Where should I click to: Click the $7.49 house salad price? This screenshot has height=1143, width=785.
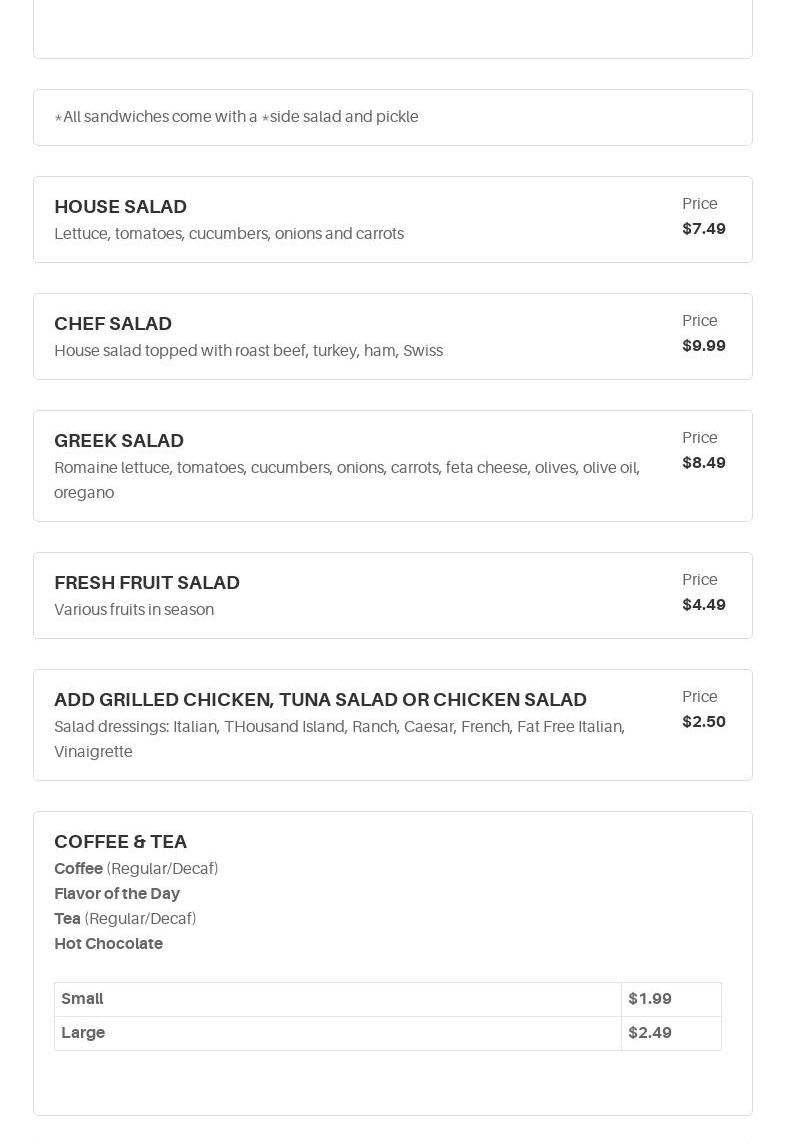[x=704, y=229]
